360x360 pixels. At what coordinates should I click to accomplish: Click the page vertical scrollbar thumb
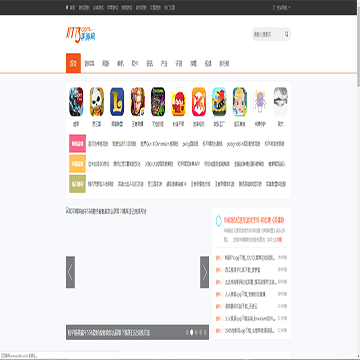coord(358,45)
